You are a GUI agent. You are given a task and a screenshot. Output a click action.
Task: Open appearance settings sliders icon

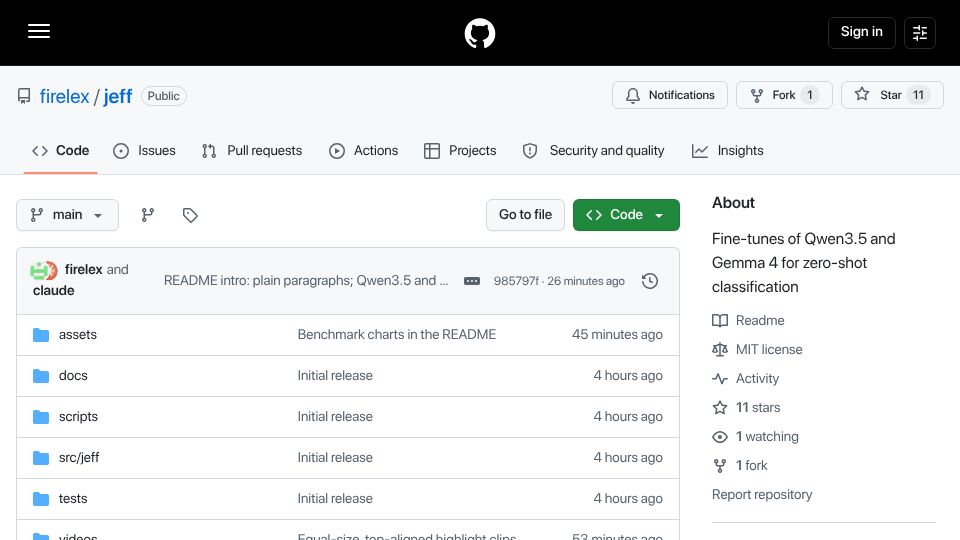[920, 32]
